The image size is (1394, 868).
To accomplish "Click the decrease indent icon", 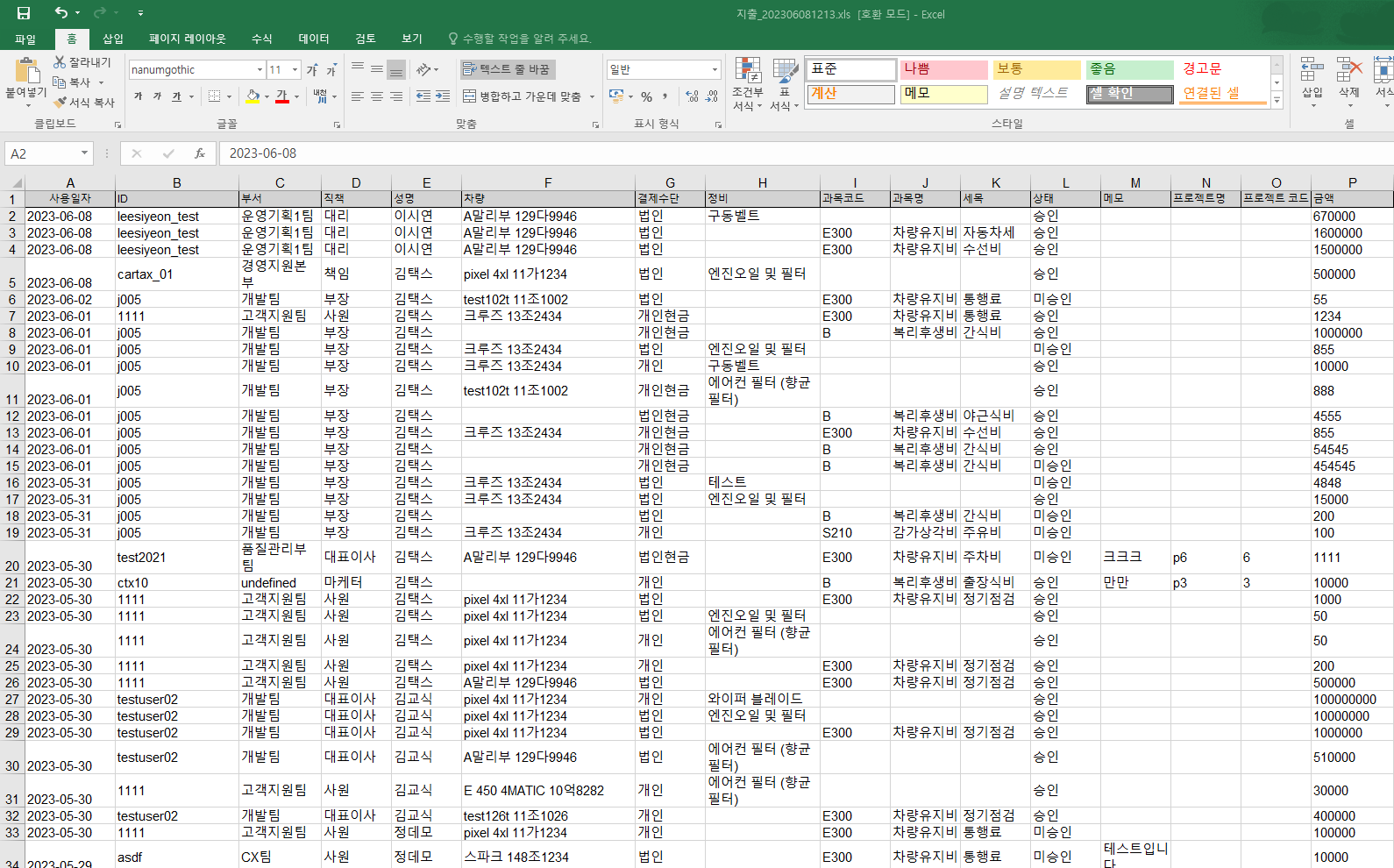I will point(423,96).
